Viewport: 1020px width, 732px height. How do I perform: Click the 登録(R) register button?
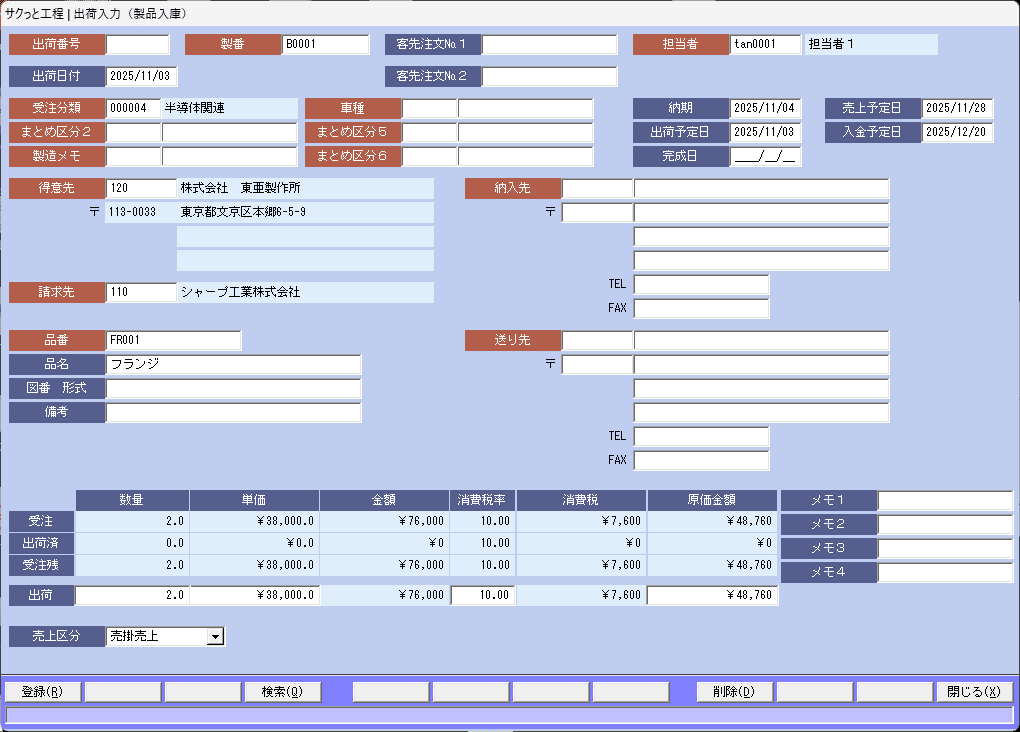pos(42,692)
